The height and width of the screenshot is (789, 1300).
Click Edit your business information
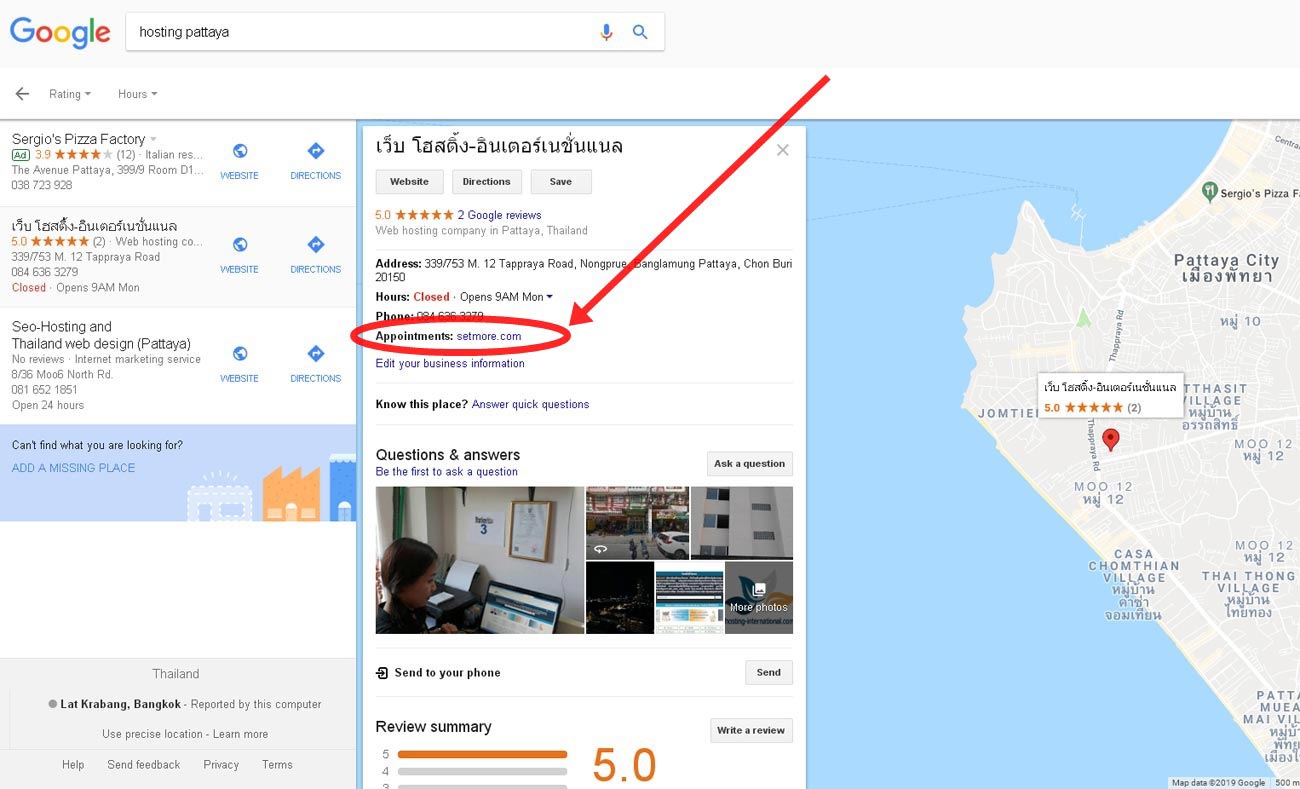point(450,363)
